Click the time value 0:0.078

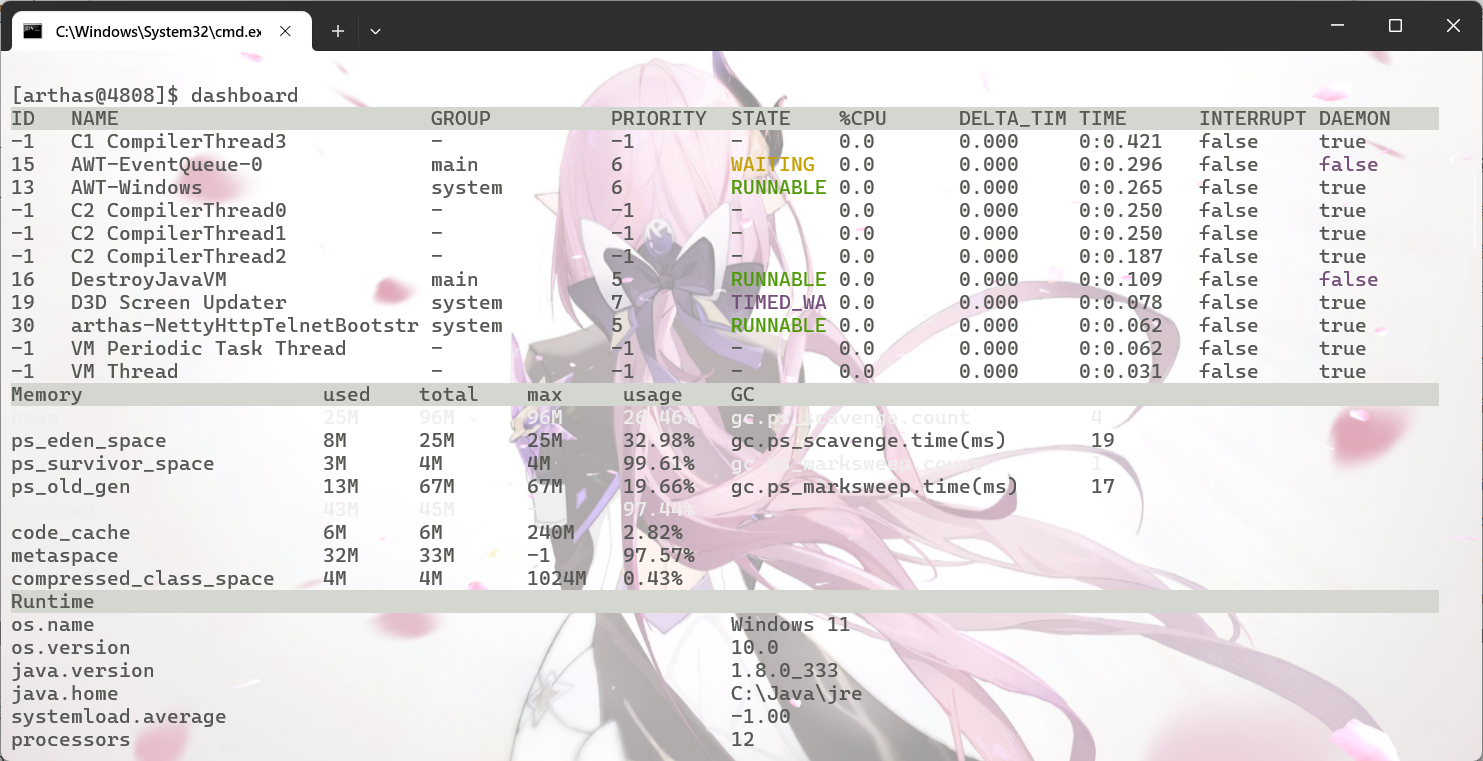point(1121,303)
